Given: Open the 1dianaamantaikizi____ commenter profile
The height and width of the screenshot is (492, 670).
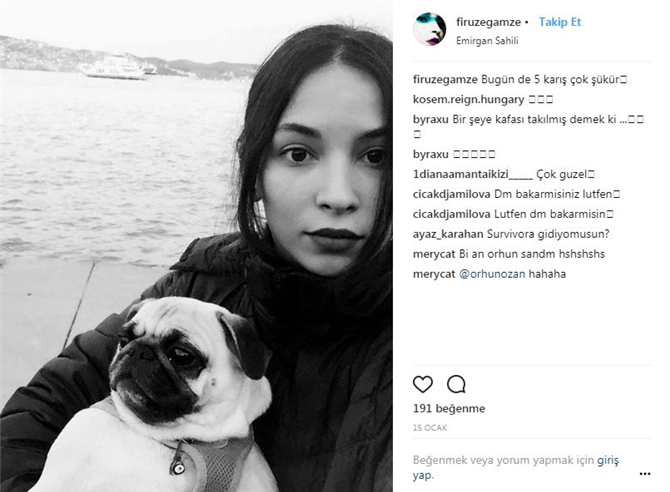Looking at the screenshot, I should point(473,174).
